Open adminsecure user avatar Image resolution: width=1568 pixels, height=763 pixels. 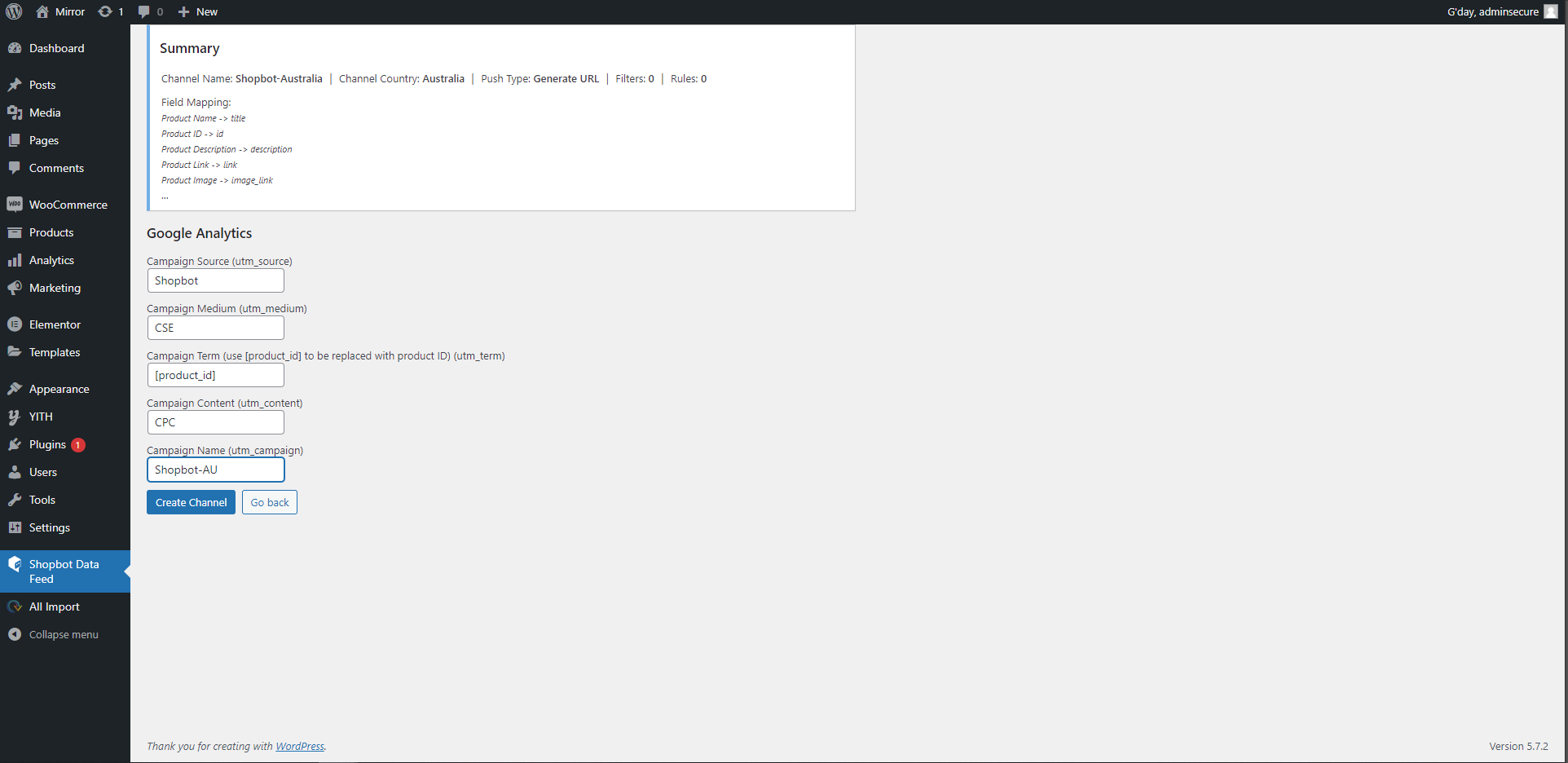pyautogui.click(x=1551, y=11)
